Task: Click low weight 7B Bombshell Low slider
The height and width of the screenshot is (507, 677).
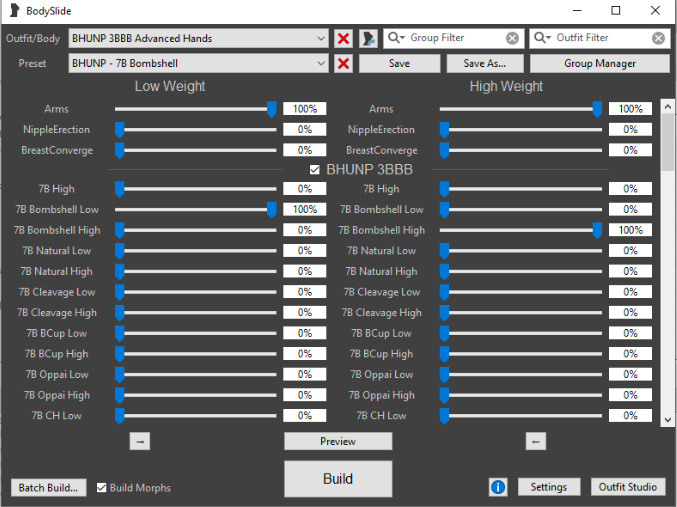Action: 196,210
